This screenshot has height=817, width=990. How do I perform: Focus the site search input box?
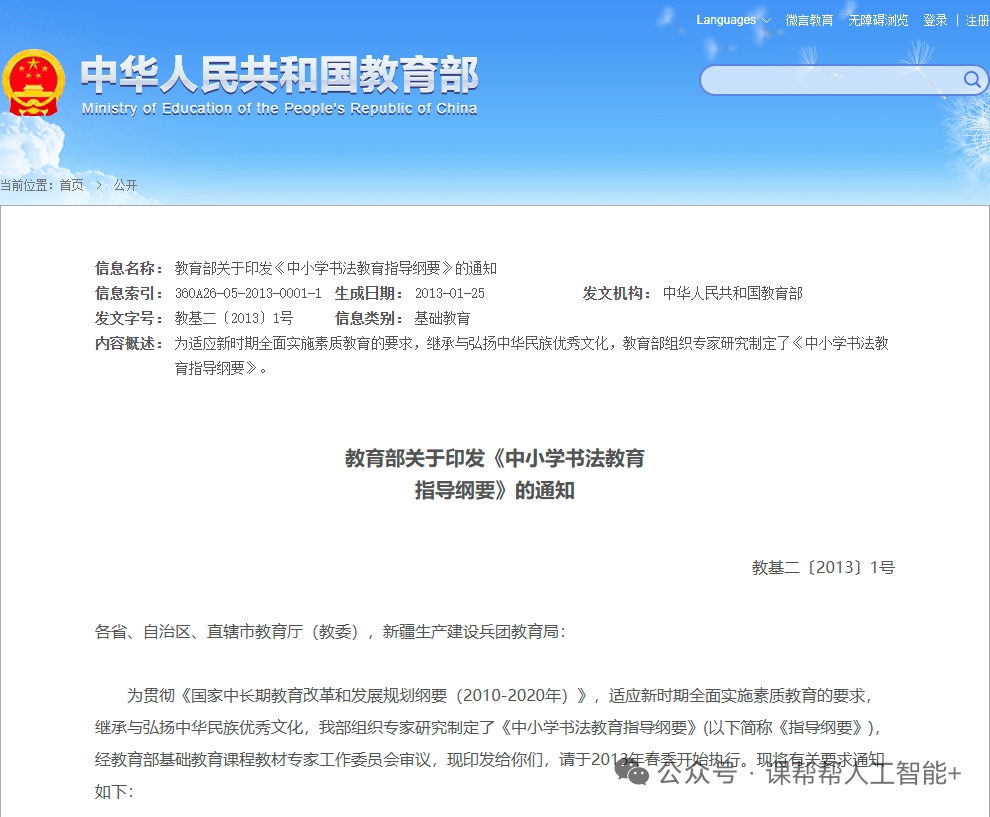(830, 80)
